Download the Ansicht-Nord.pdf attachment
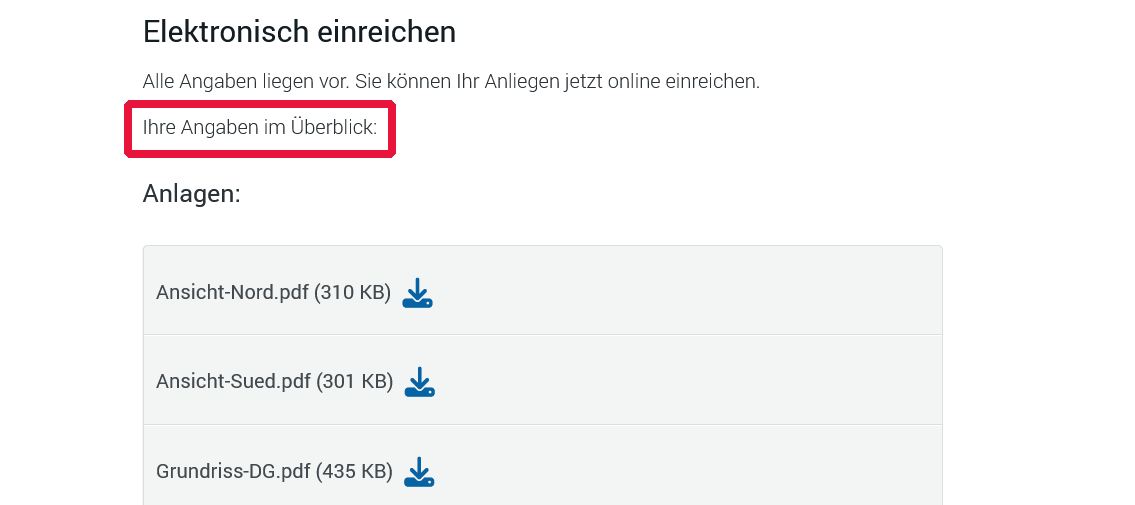The width and height of the screenshot is (1135, 505). pos(417,293)
